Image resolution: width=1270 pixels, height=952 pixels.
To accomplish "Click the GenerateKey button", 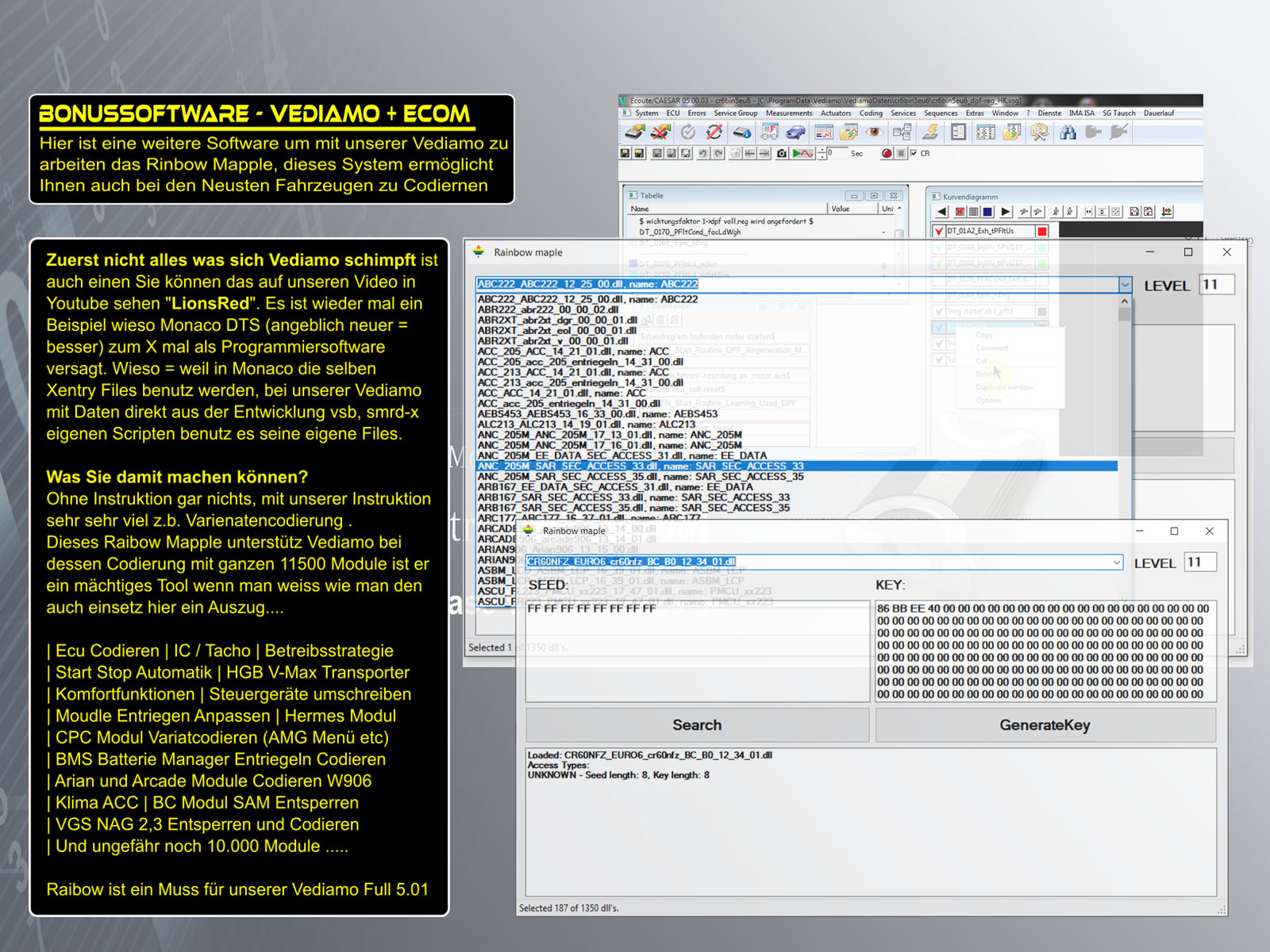I will pos(1045,725).
